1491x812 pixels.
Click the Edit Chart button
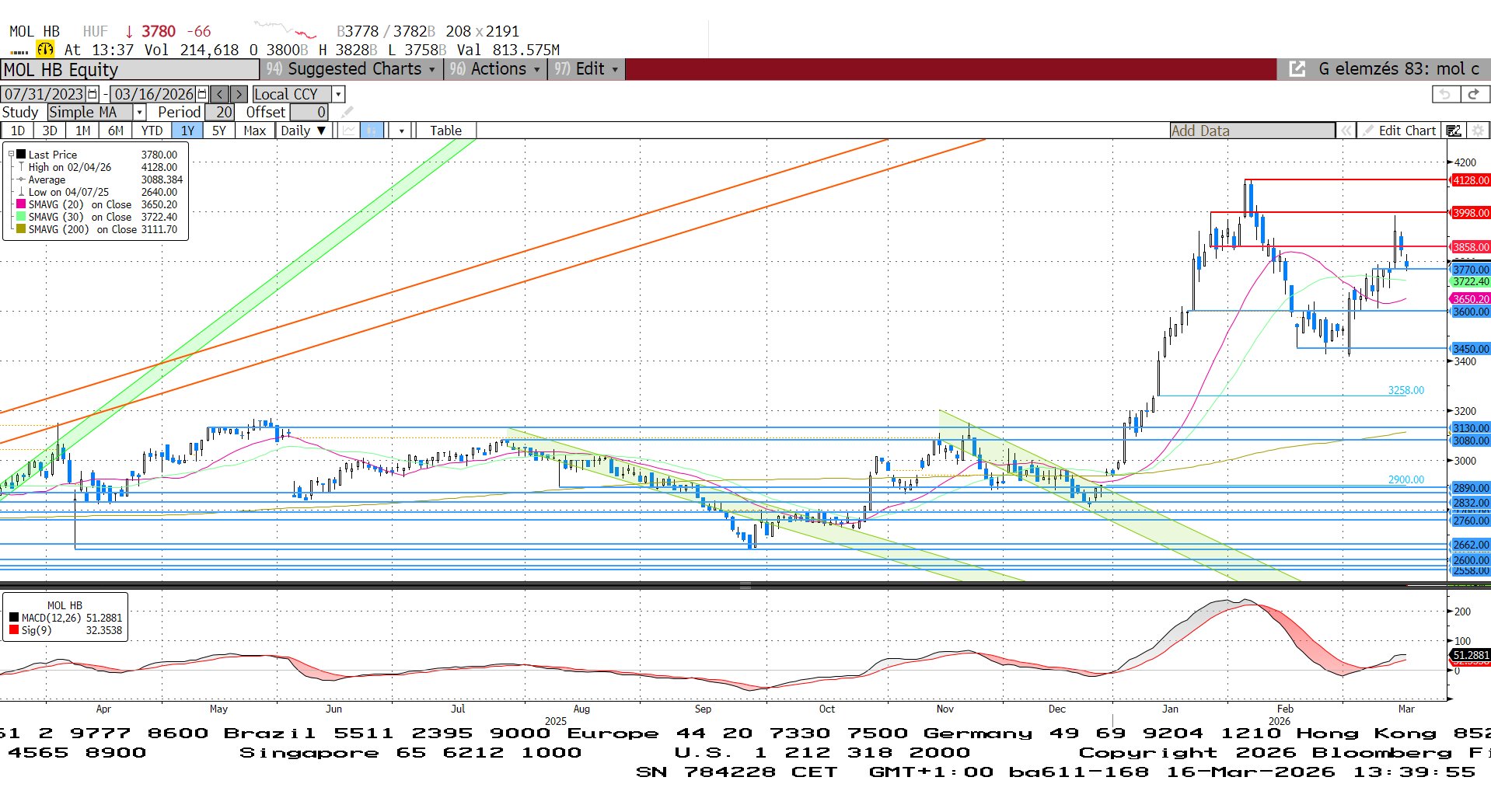tap(1399, 131)
